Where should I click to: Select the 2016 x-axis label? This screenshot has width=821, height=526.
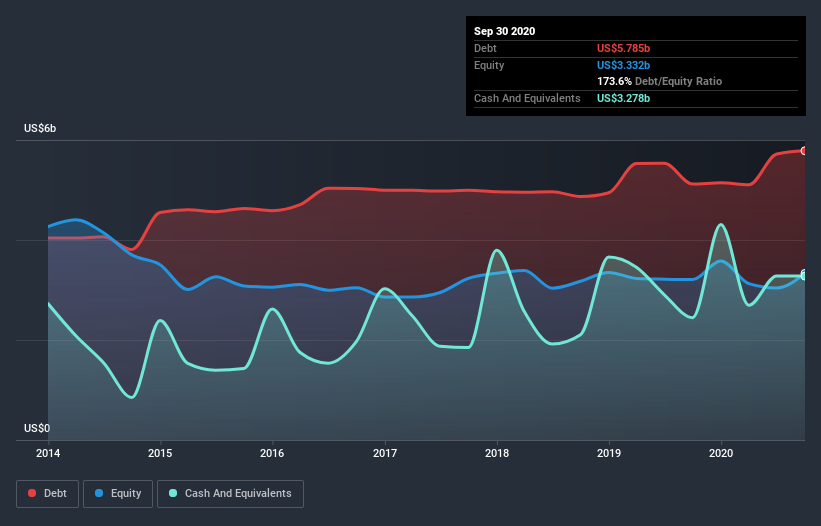tap(272, 453)
